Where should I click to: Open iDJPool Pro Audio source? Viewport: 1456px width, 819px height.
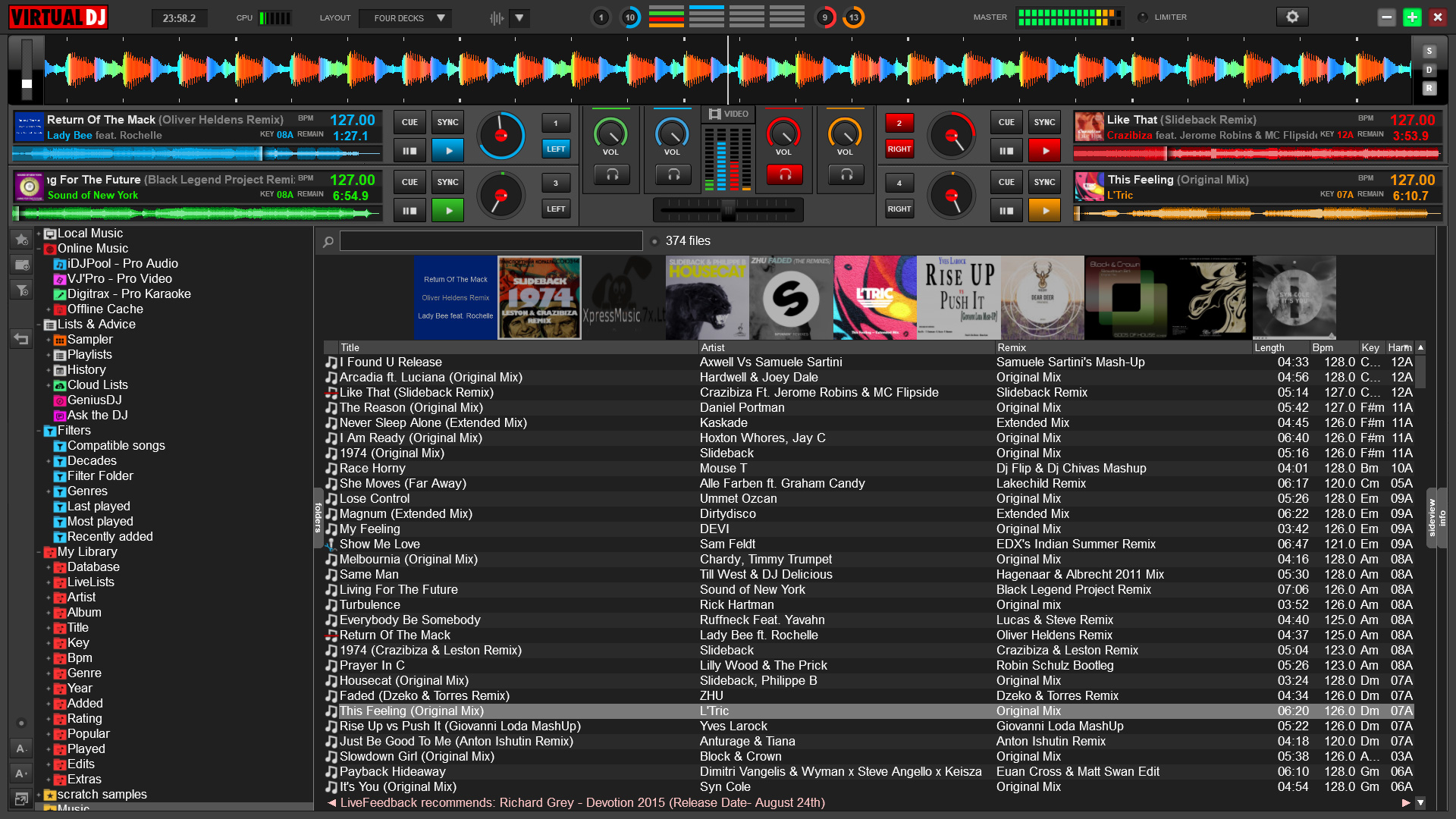click(x=123, y=263)
